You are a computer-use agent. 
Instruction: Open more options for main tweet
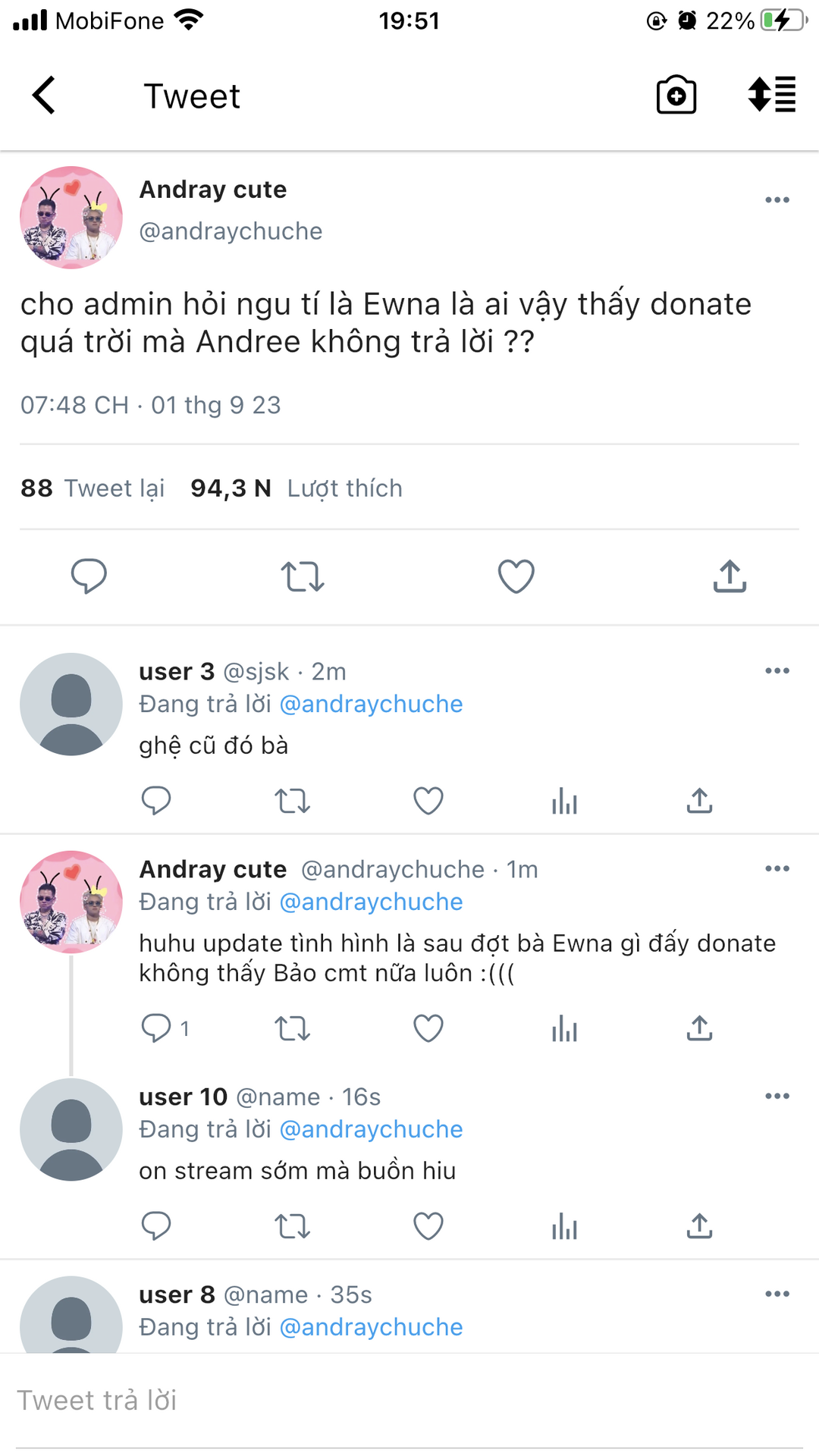[777, 200]
